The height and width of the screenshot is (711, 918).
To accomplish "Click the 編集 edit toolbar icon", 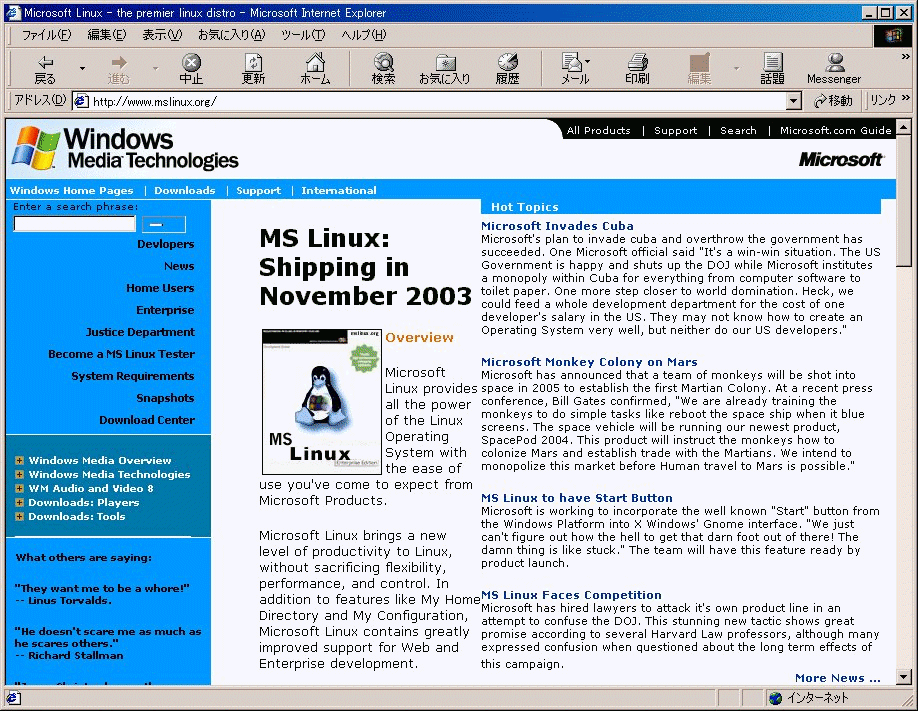I will [x=699, y=70].
